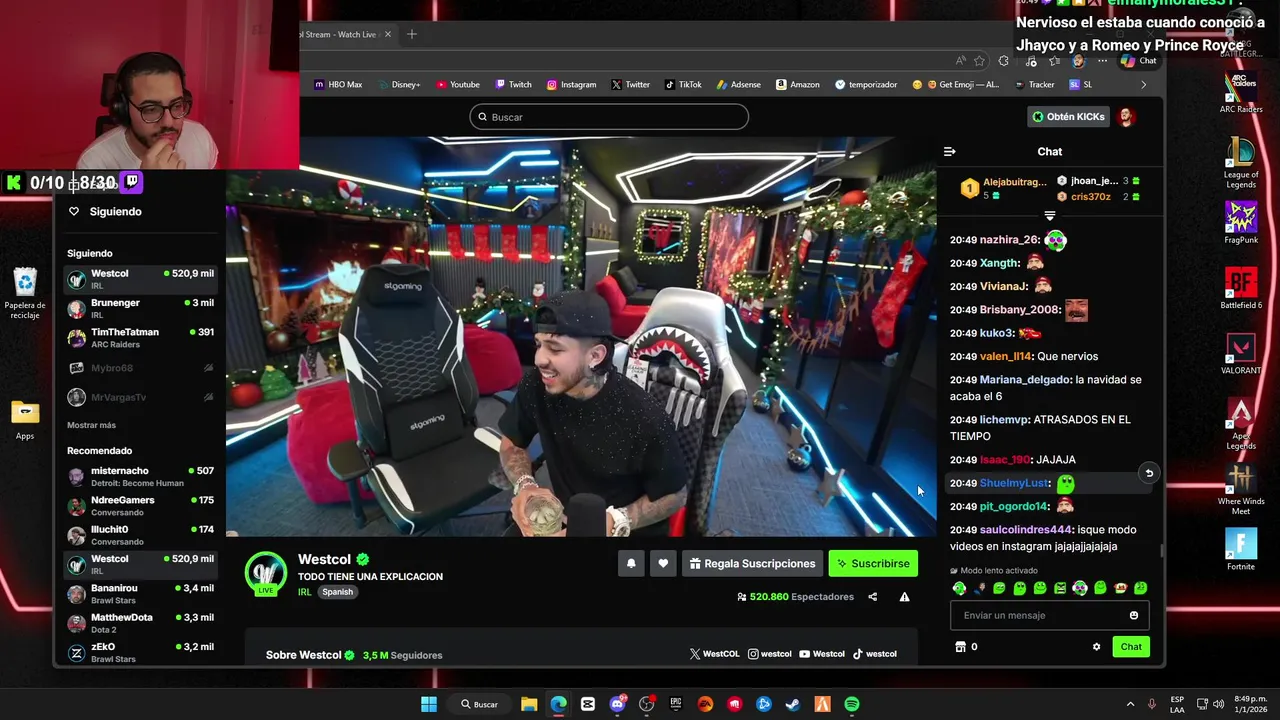Click the IRL category link under title
The width and height of the screenshot is (1280, 720).
click(x=304, y=592)
